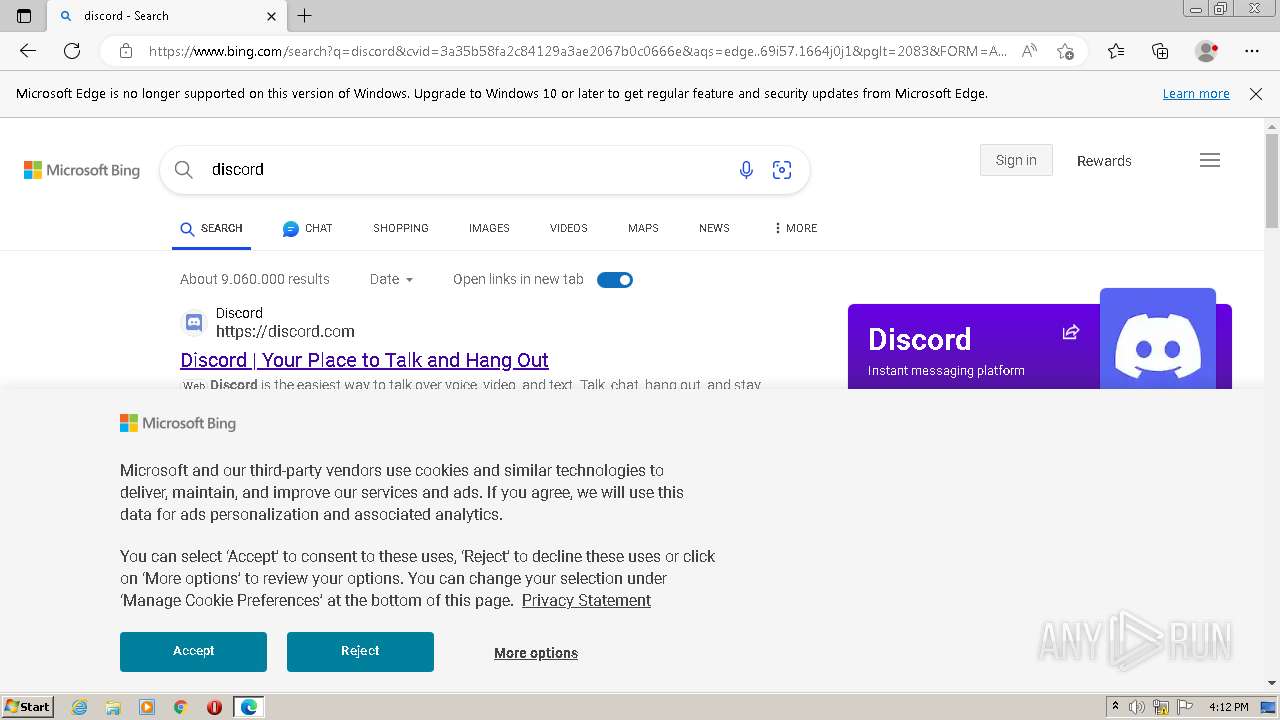This screenshot has width=1280, height=720.
Task: Click the volume icon in system tray
Action: (x=1137, y=707)
